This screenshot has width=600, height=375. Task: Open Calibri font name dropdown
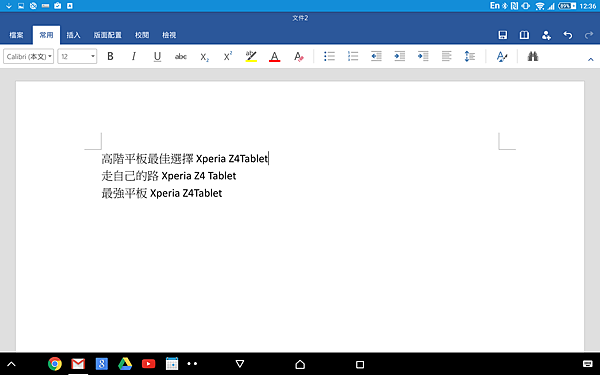click(x=29, y=57)
